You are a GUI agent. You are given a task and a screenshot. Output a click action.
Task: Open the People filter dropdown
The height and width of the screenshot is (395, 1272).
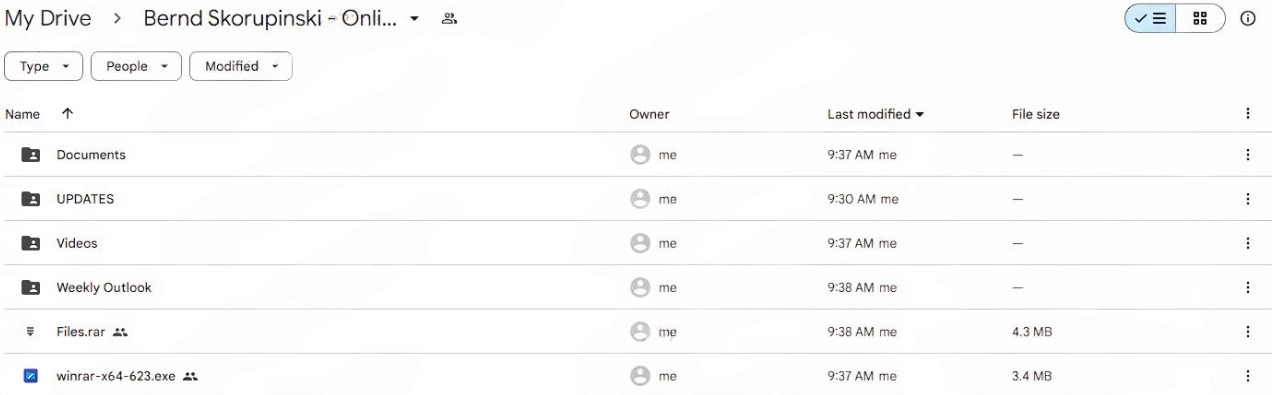136,66
